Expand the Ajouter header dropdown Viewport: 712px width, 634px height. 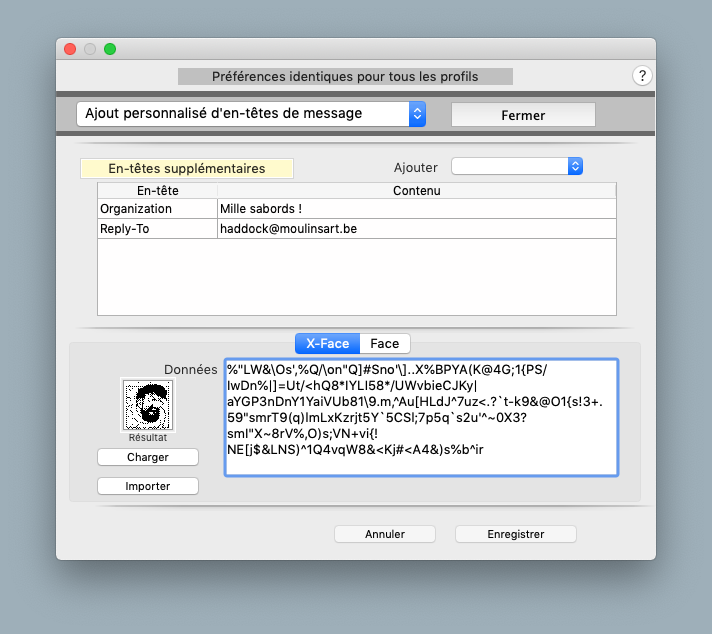(x=516, y=167)
